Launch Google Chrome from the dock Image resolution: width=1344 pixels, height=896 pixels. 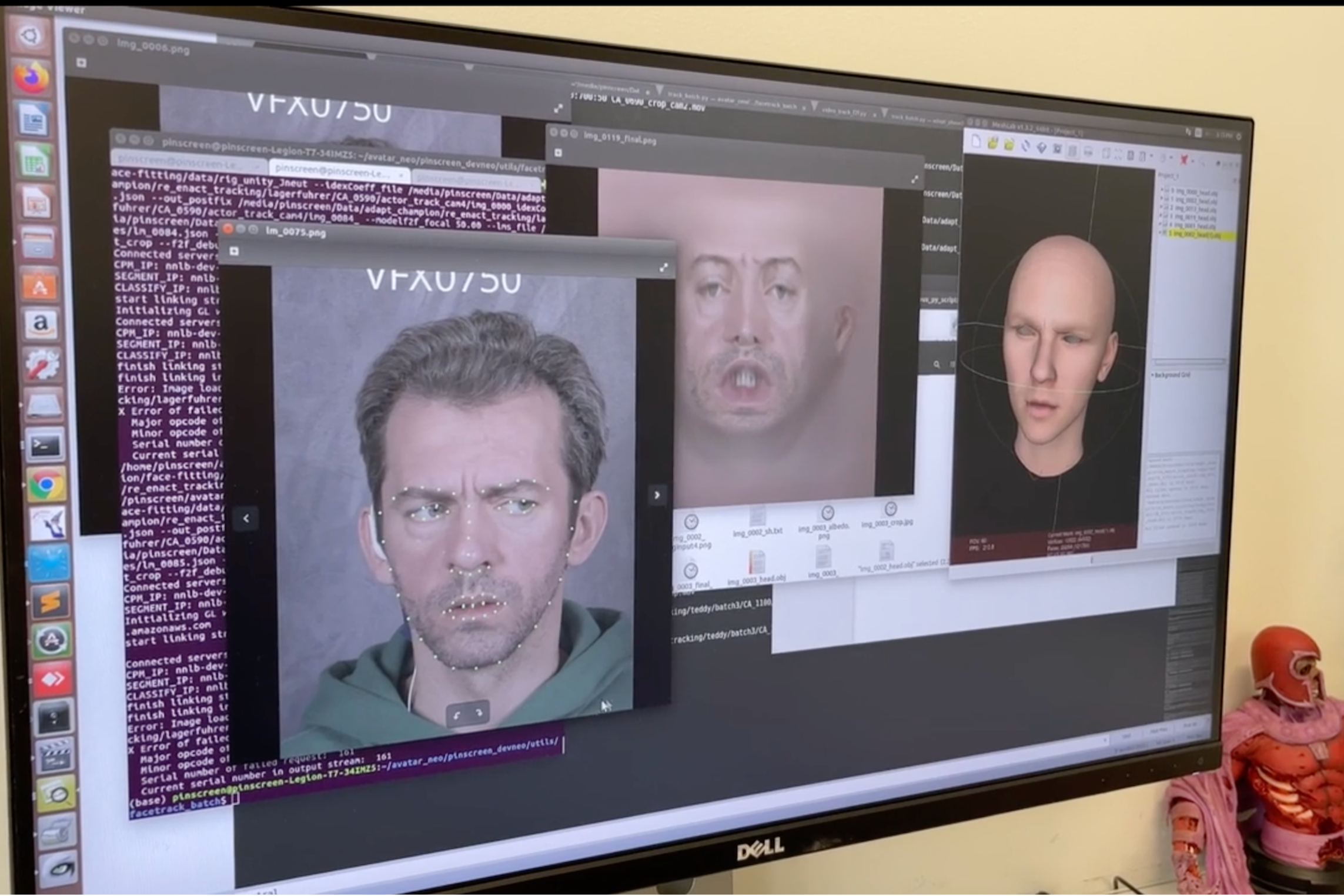[46, 484]
